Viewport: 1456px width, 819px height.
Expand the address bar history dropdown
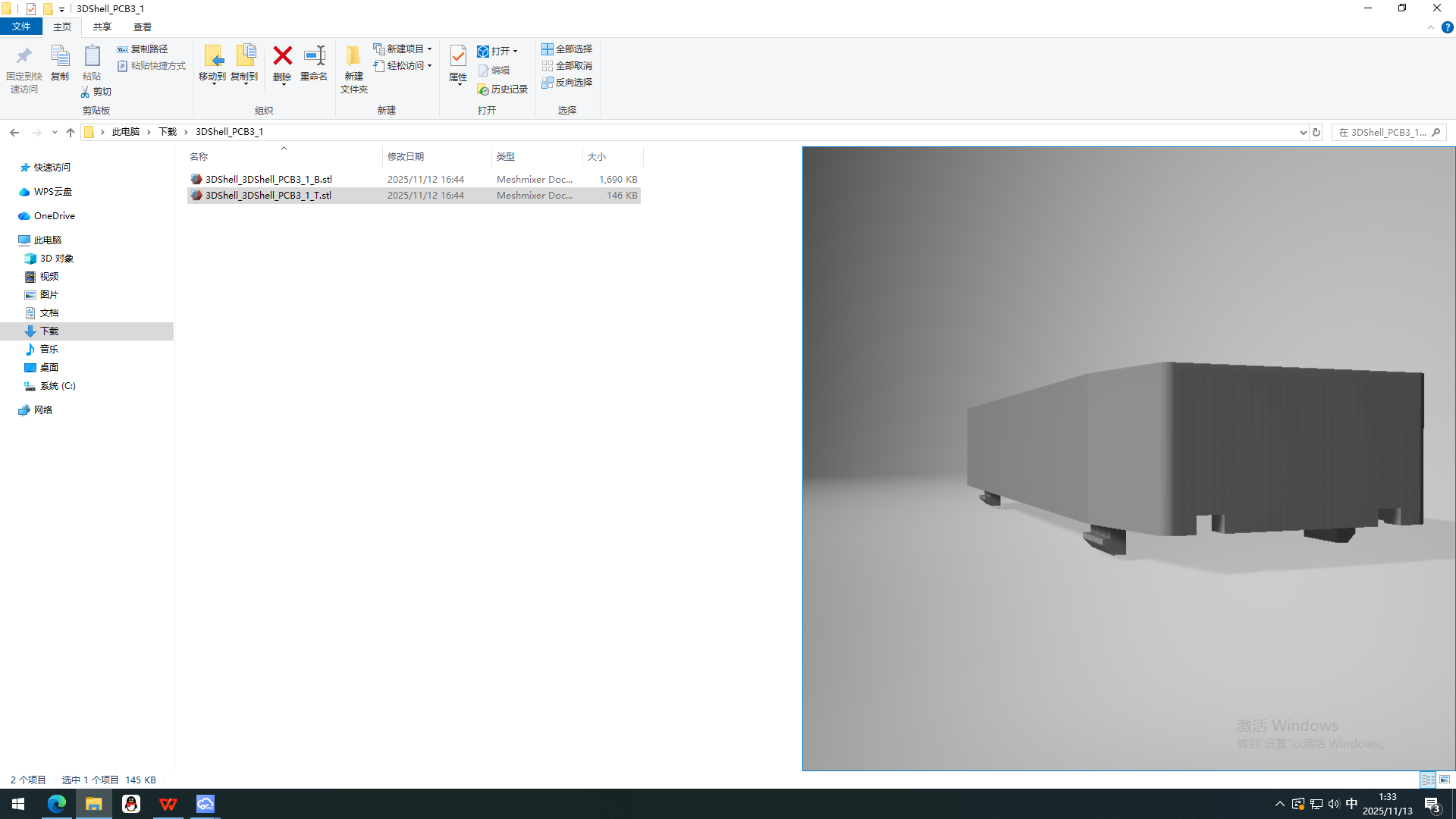point(1303,132)
